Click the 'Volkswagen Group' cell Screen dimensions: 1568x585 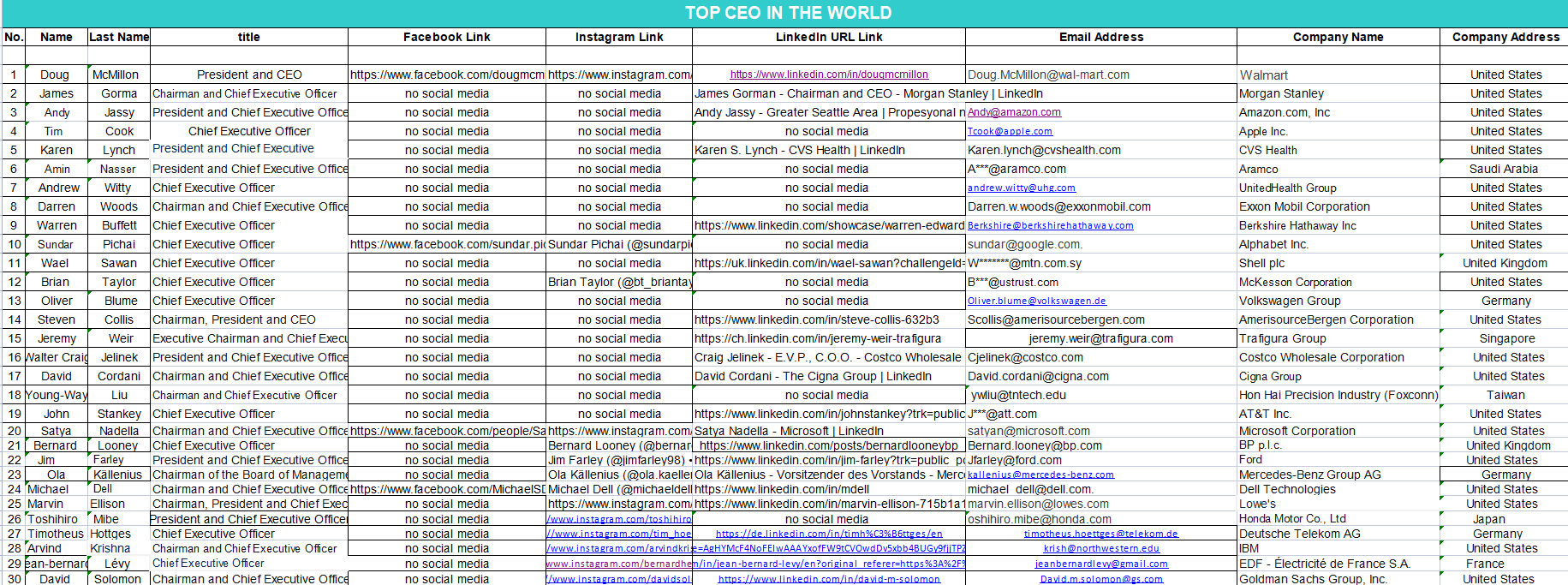(1338, 301)
